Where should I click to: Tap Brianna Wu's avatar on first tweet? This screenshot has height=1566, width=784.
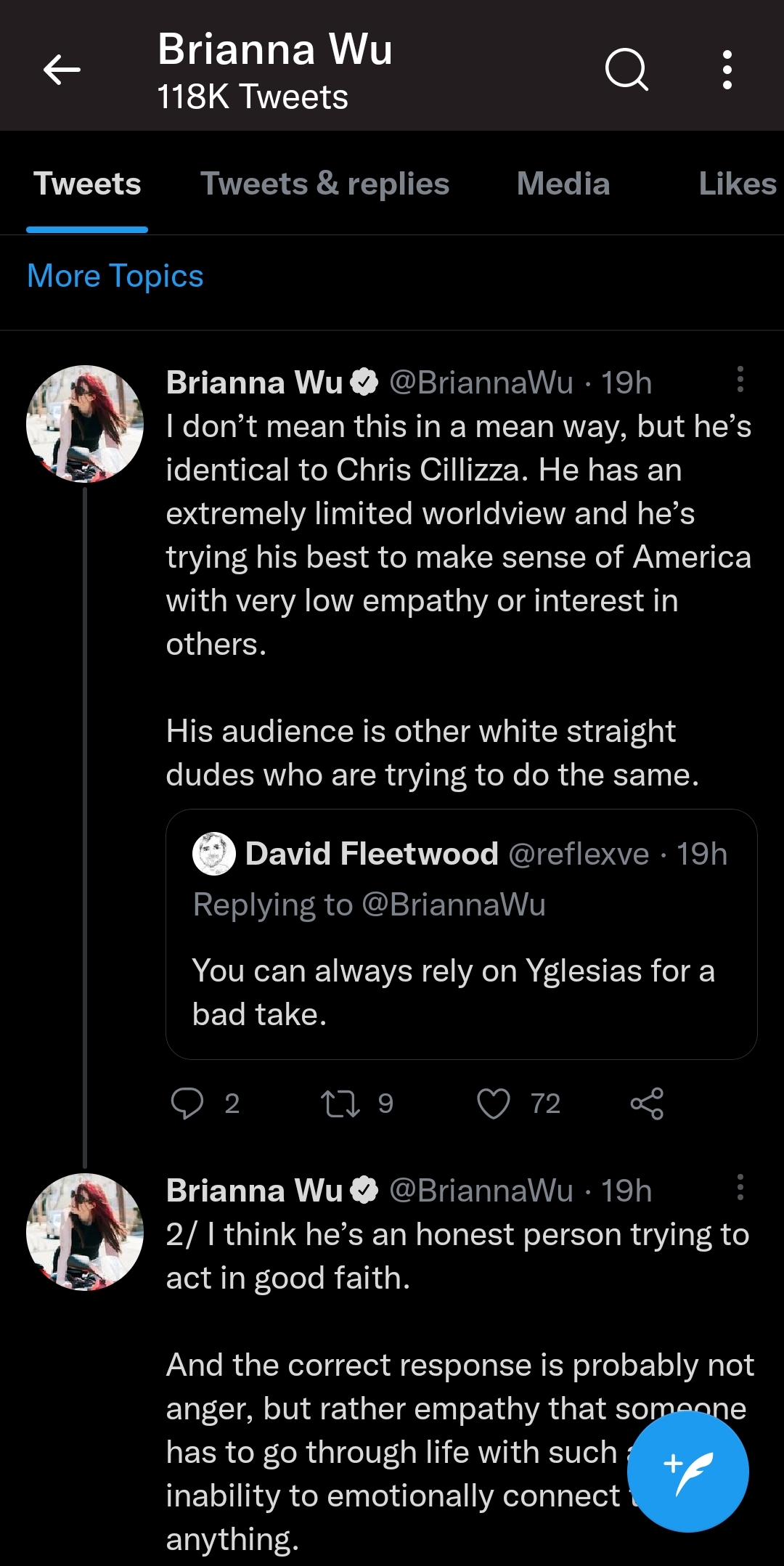(x=85, y=424)
